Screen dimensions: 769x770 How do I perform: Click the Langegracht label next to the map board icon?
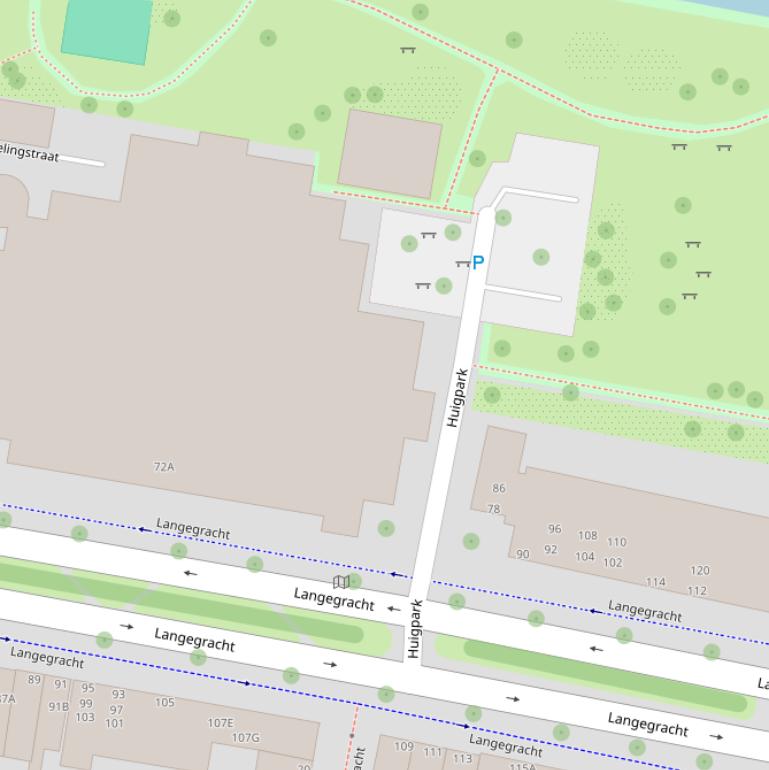(334, 600)
